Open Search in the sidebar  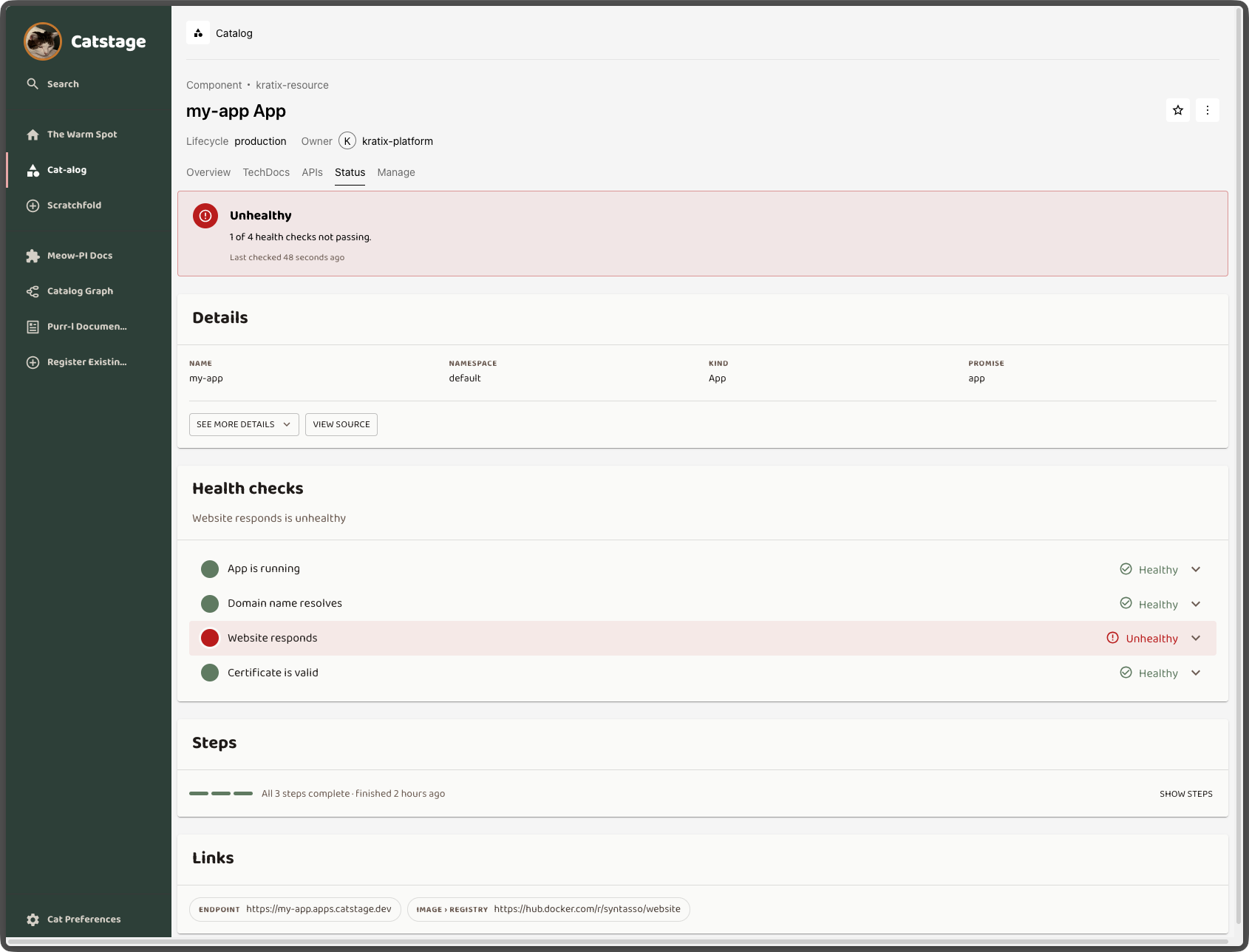pyautogui.click(x=53, y=84)
